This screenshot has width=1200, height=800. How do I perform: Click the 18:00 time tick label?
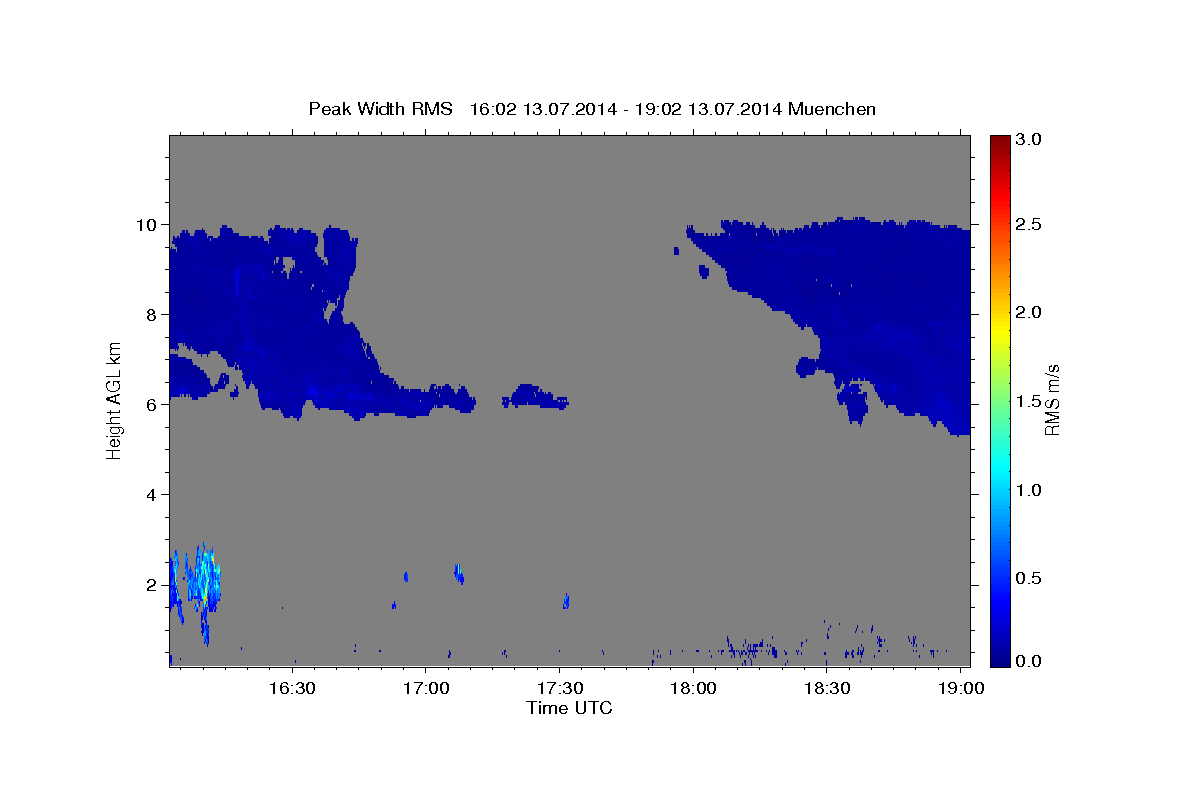692,689
